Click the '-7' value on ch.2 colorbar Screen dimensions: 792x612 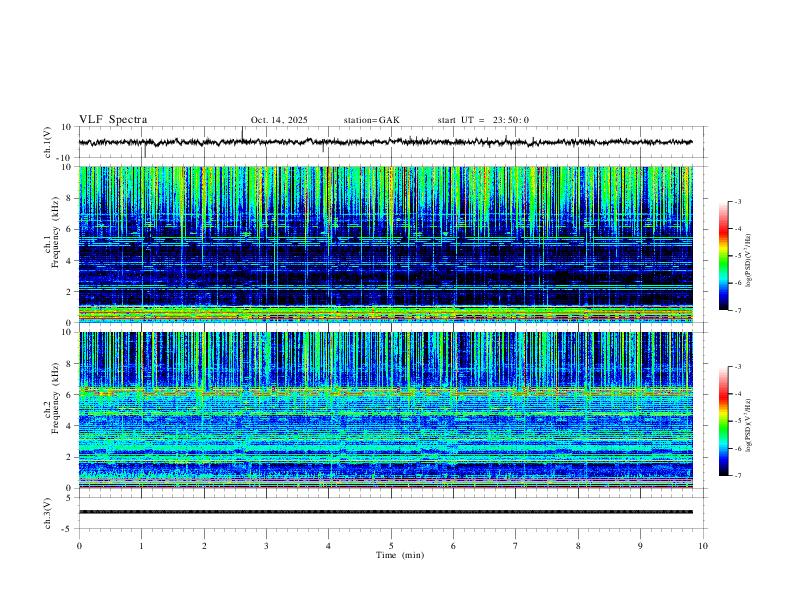[737, 475]
